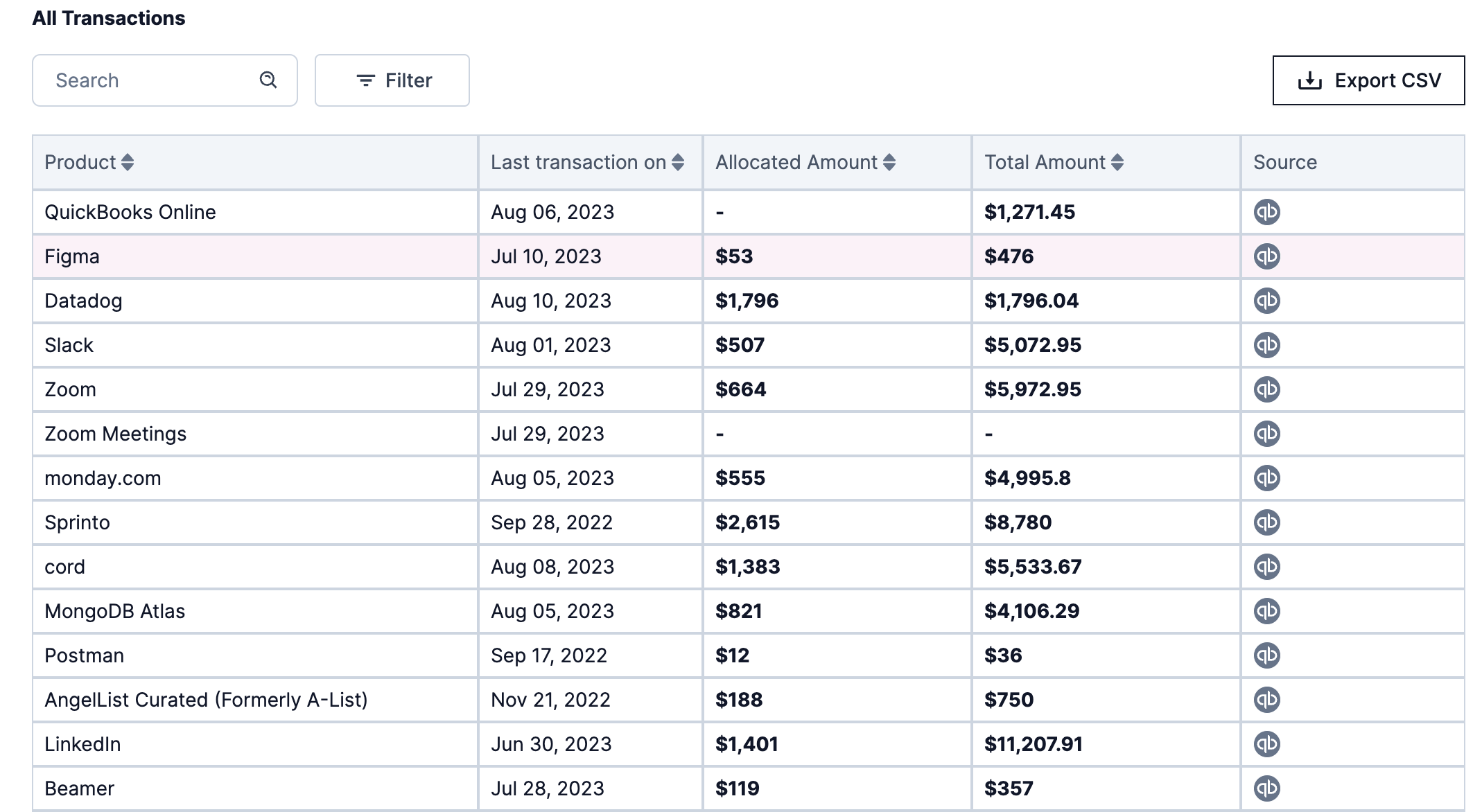Sort table by Product column
Viewport: 1482px width, 812px height.
[128, 162]
